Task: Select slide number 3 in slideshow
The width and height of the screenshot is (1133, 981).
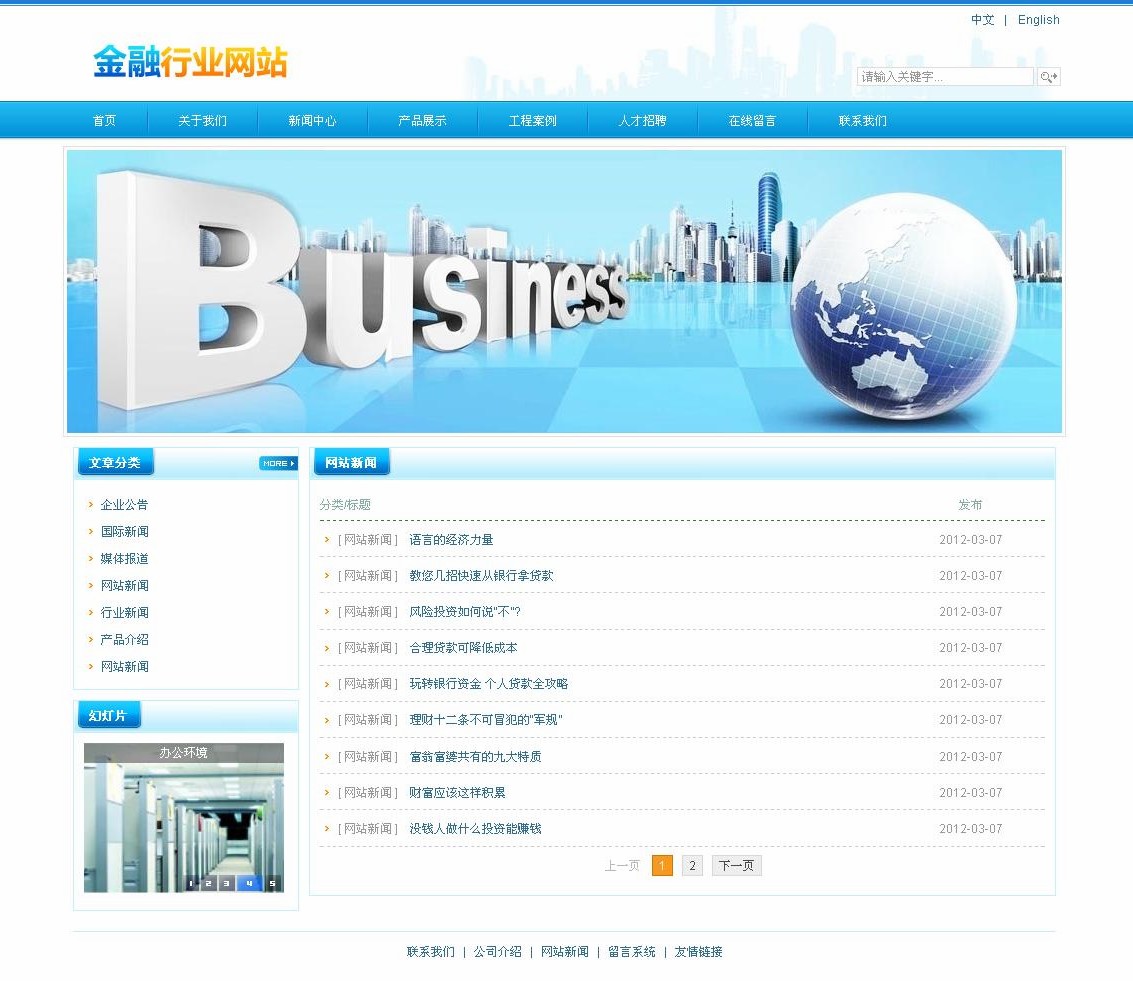Action: 227,883
